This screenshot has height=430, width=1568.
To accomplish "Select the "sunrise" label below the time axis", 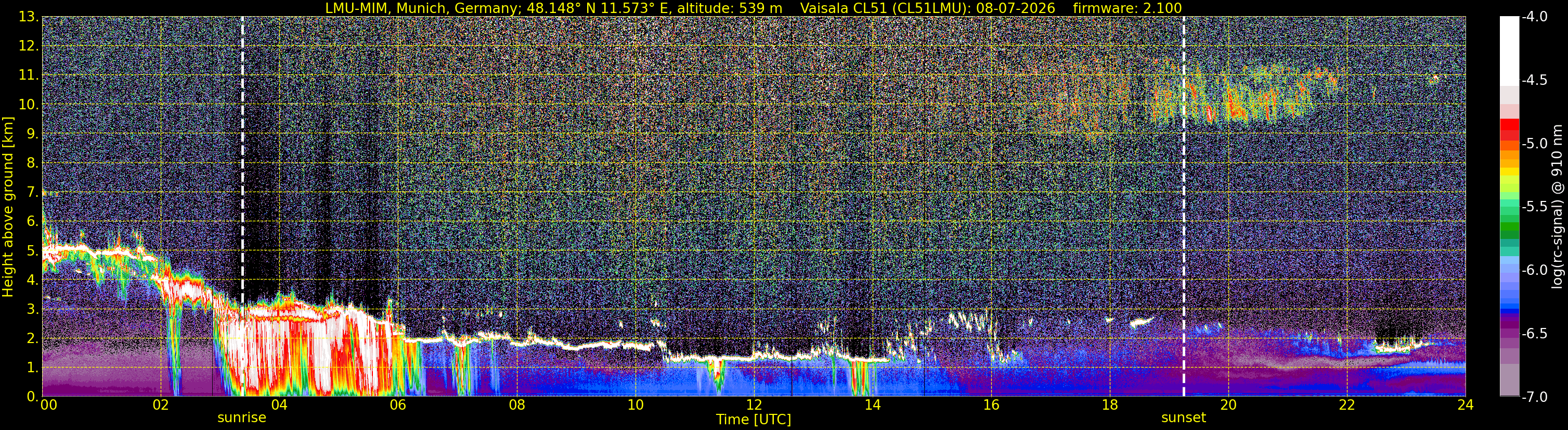I will [x=242, y=418].
